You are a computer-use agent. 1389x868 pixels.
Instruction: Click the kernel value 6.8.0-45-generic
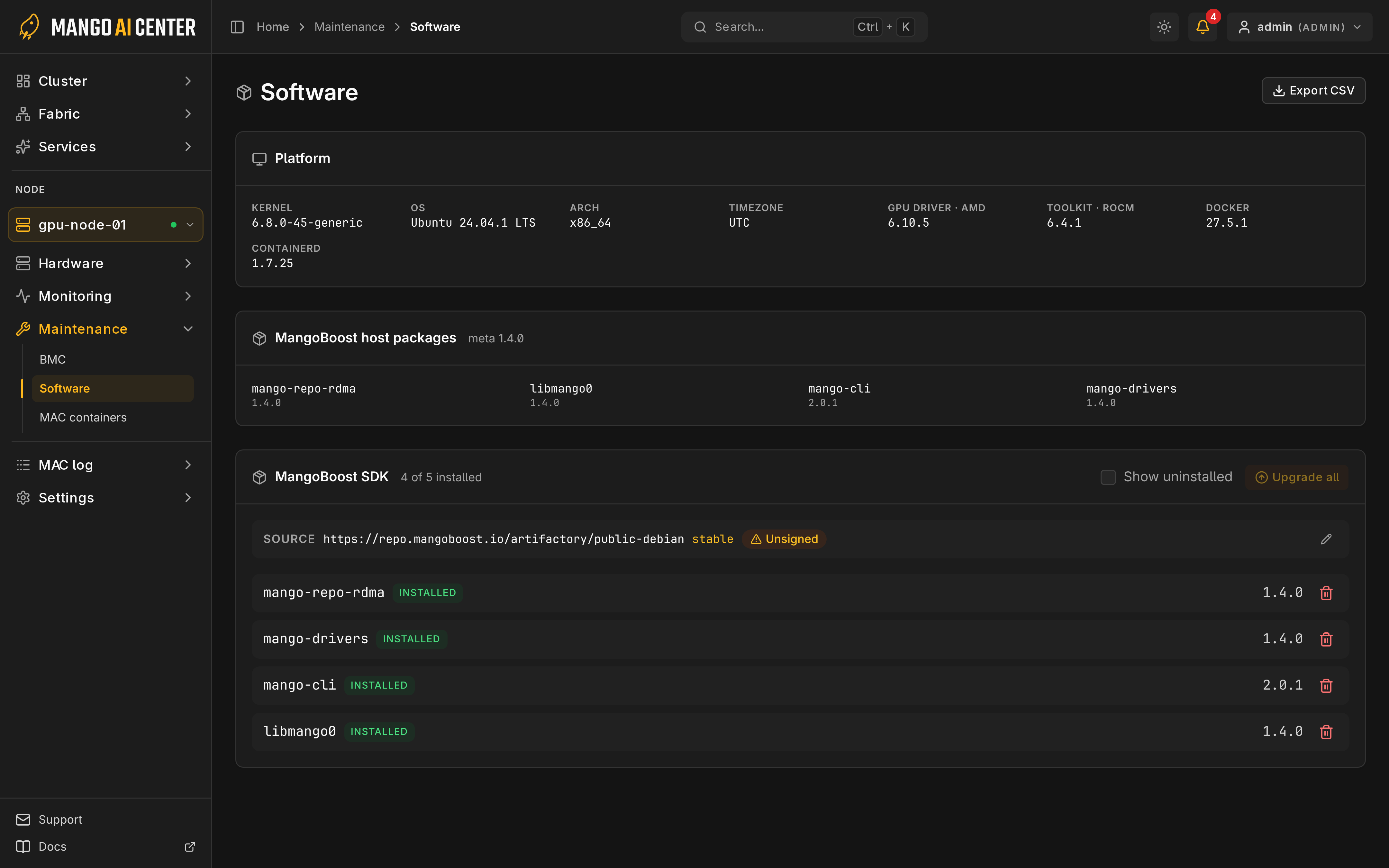pos(307,223)
